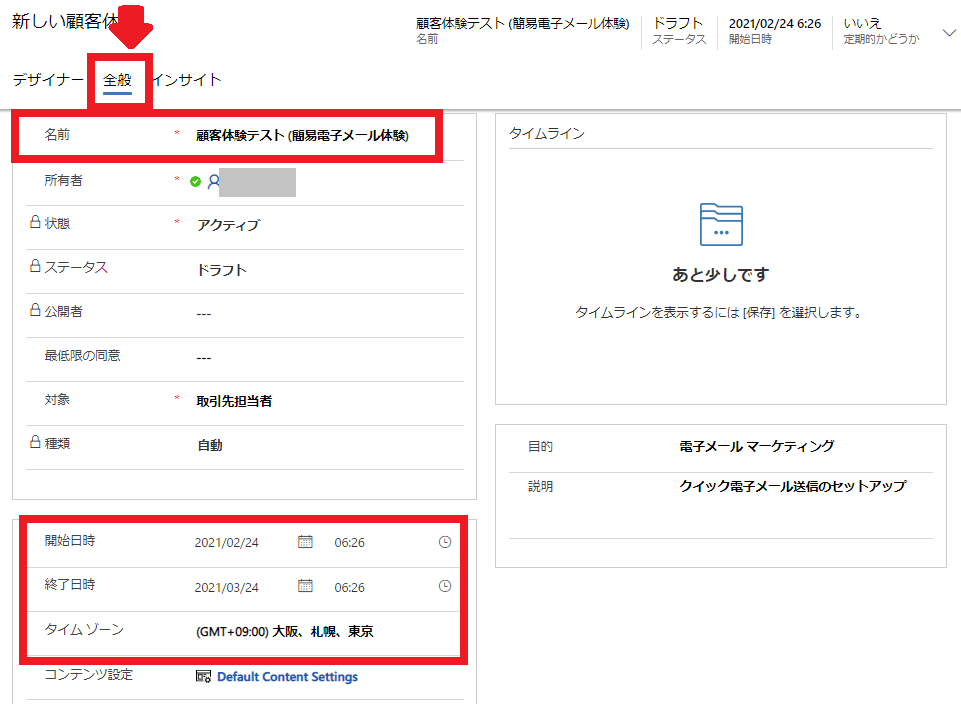Click the lock icon beside 状態
The width and height of the screenshot is (961, 704).
[35, 223]
